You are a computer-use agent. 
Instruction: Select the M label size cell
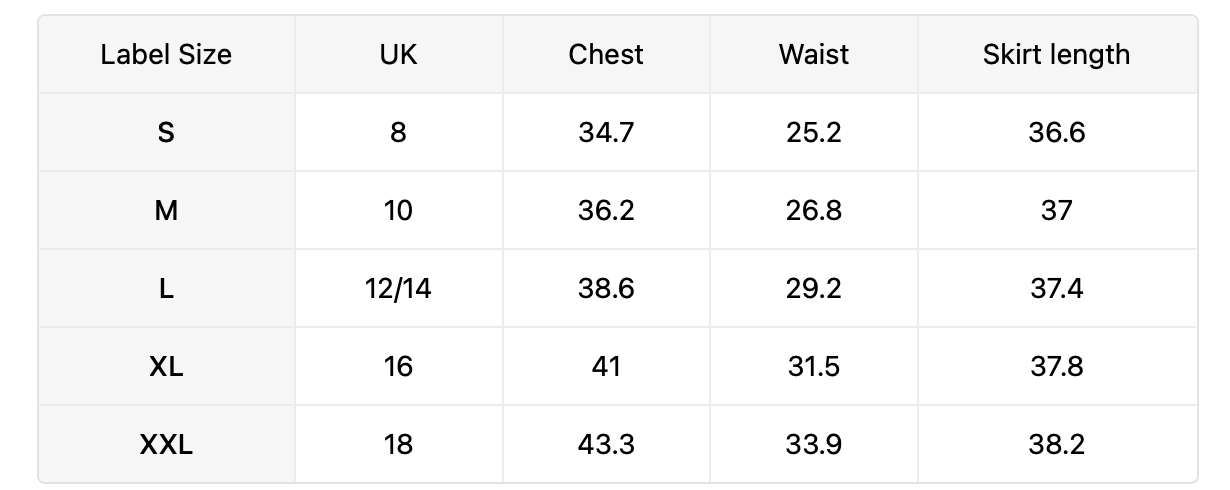[166, 210]
